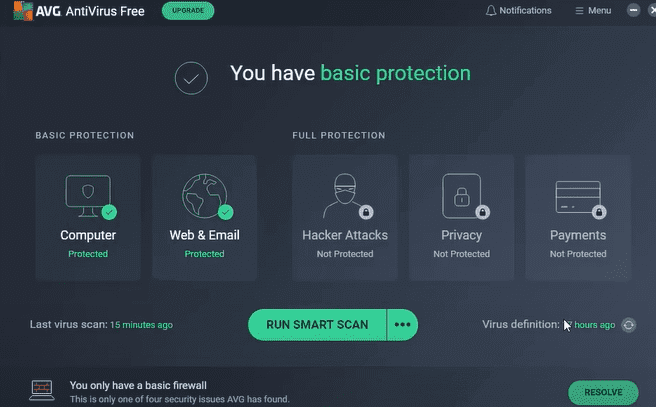Image resolution: width=656 pixels, height=407 pixels.
Task: Click the Notifications bell icon
Action: [490, 11]
